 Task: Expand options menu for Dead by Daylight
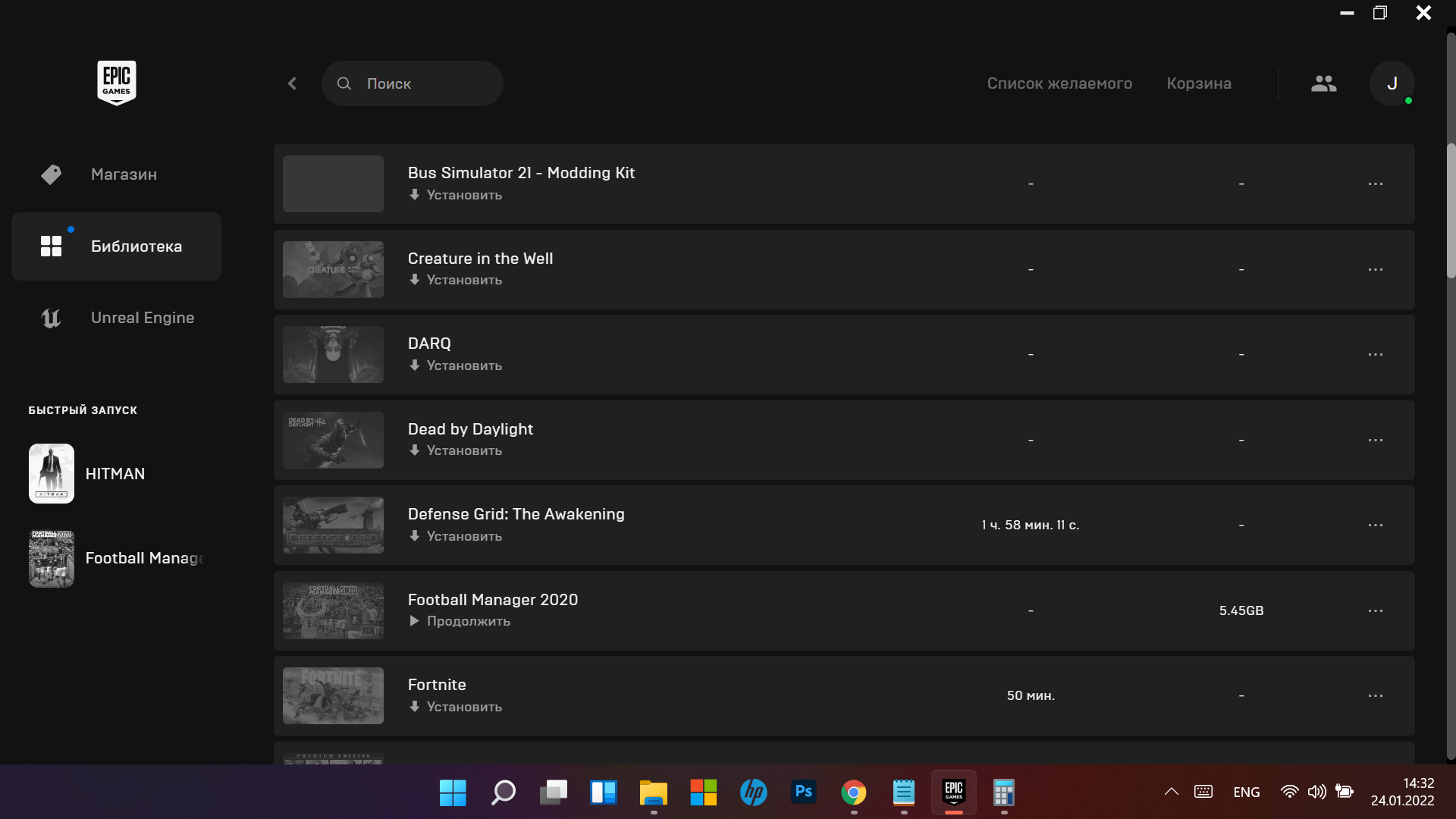coord(1375,441)
